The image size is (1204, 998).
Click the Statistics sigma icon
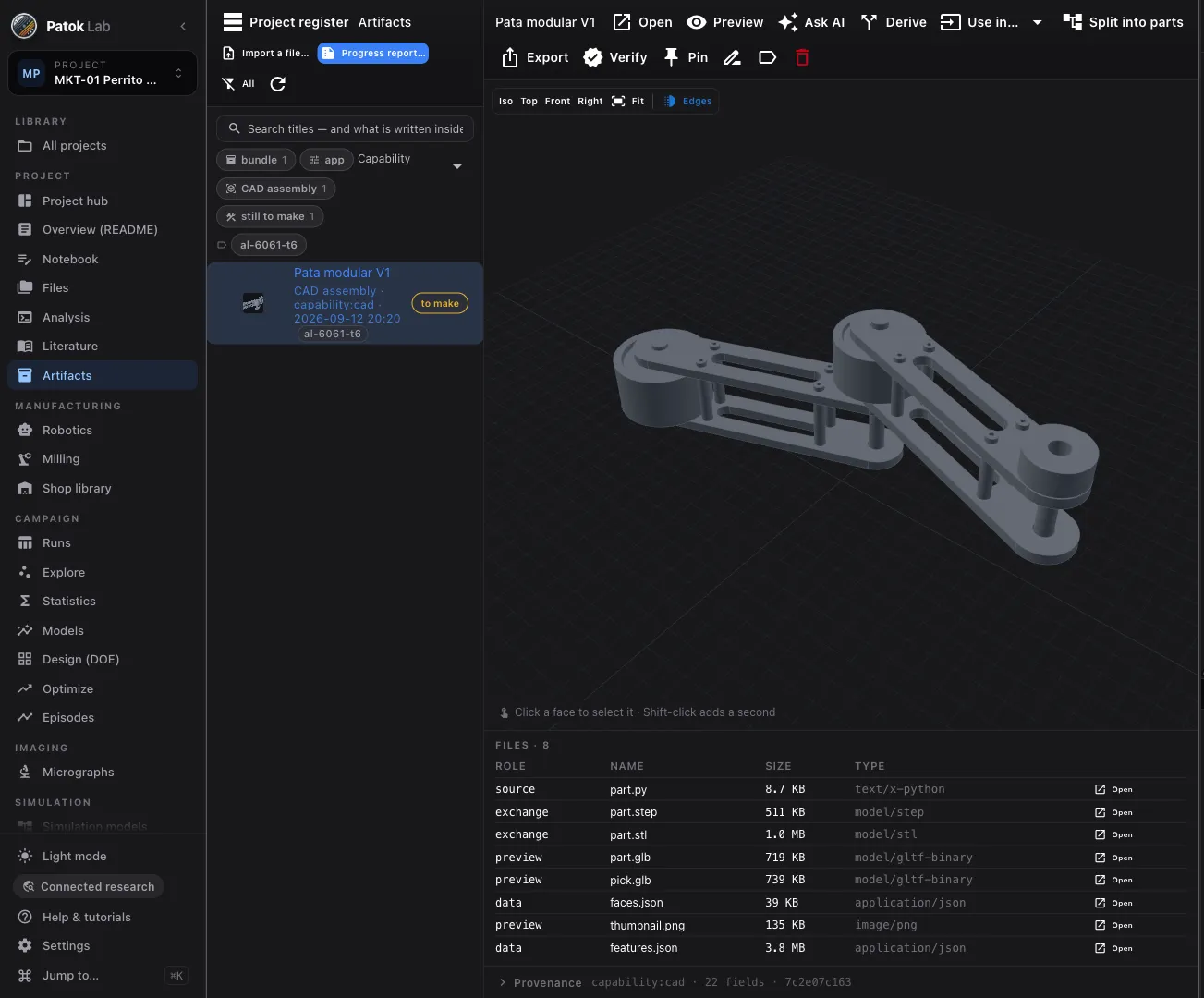point(25,602)
